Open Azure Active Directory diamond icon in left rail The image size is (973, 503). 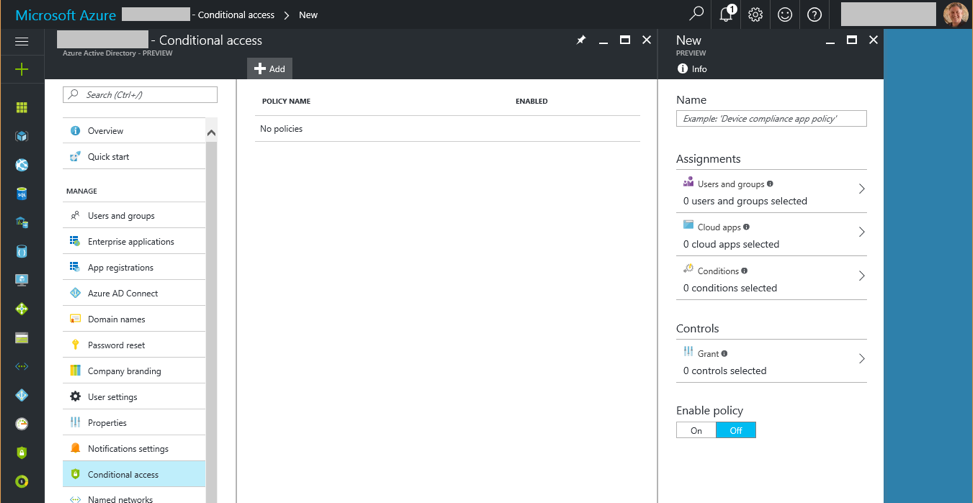(x=22, y=395)
